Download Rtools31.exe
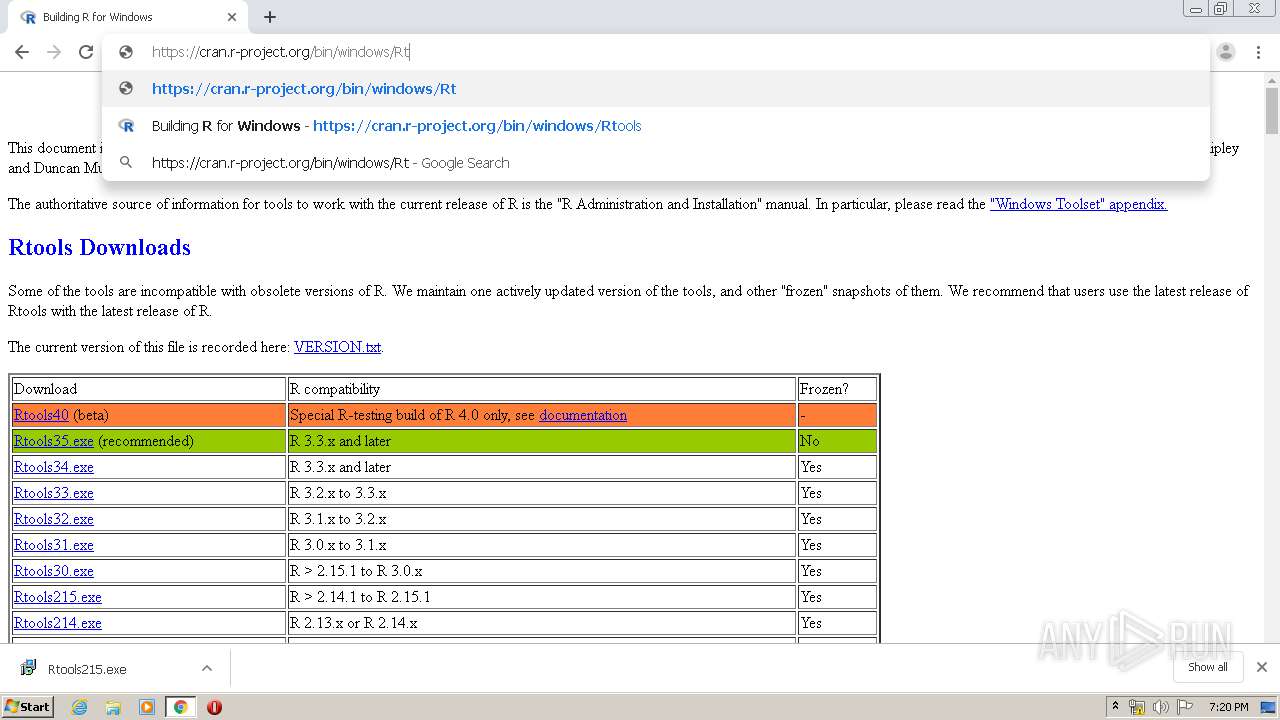 (x=54, y=545)
